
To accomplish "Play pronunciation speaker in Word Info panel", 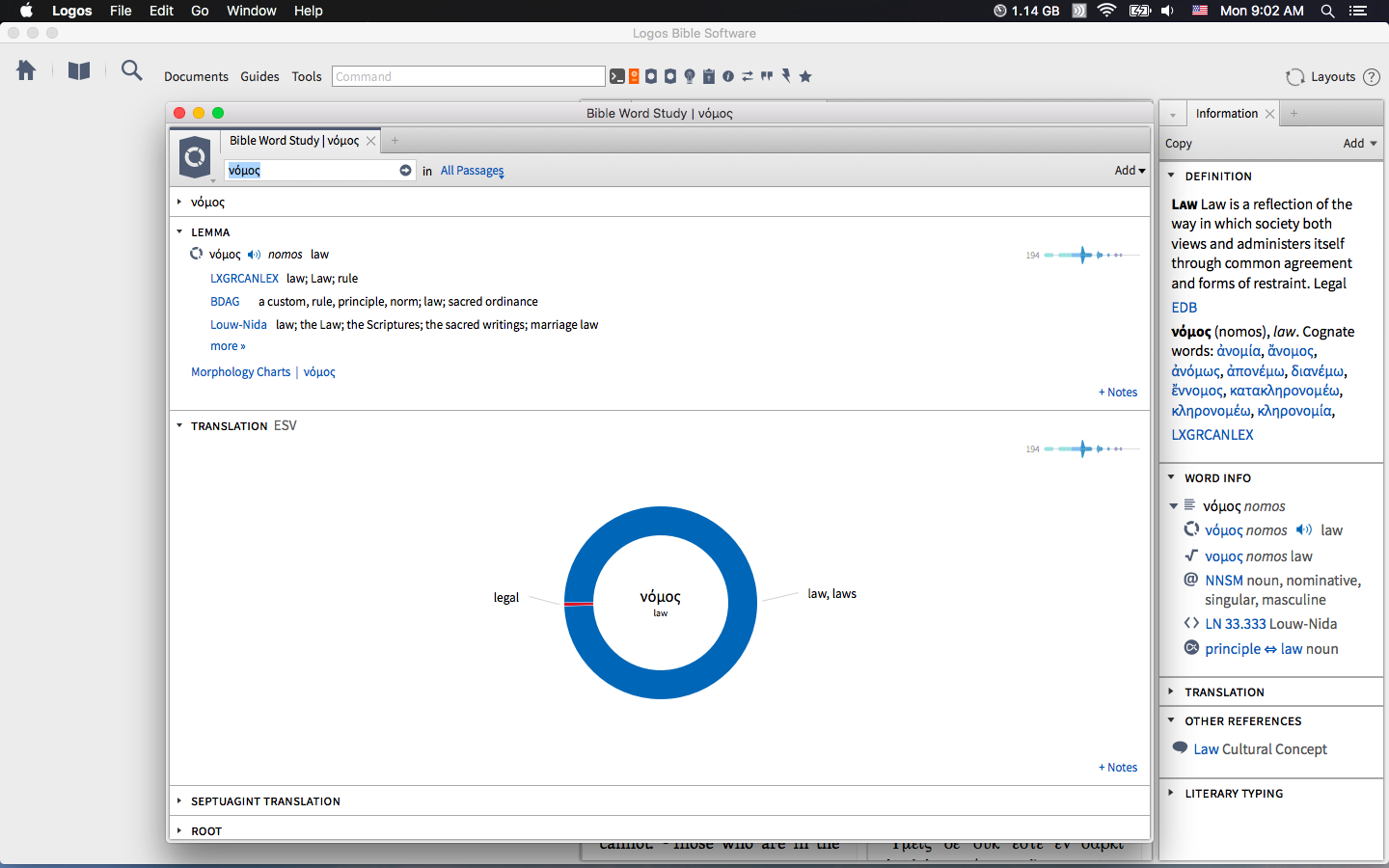I will tap(1304, 529).
